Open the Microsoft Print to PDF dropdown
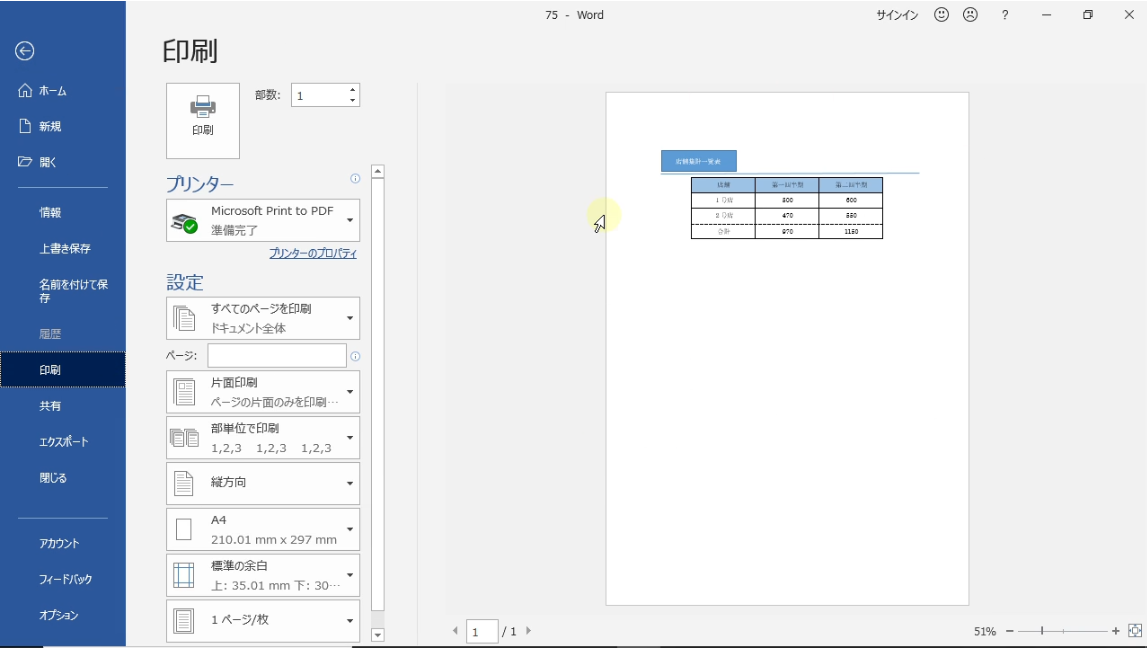 pyautogui.click(x=263, y=220)
